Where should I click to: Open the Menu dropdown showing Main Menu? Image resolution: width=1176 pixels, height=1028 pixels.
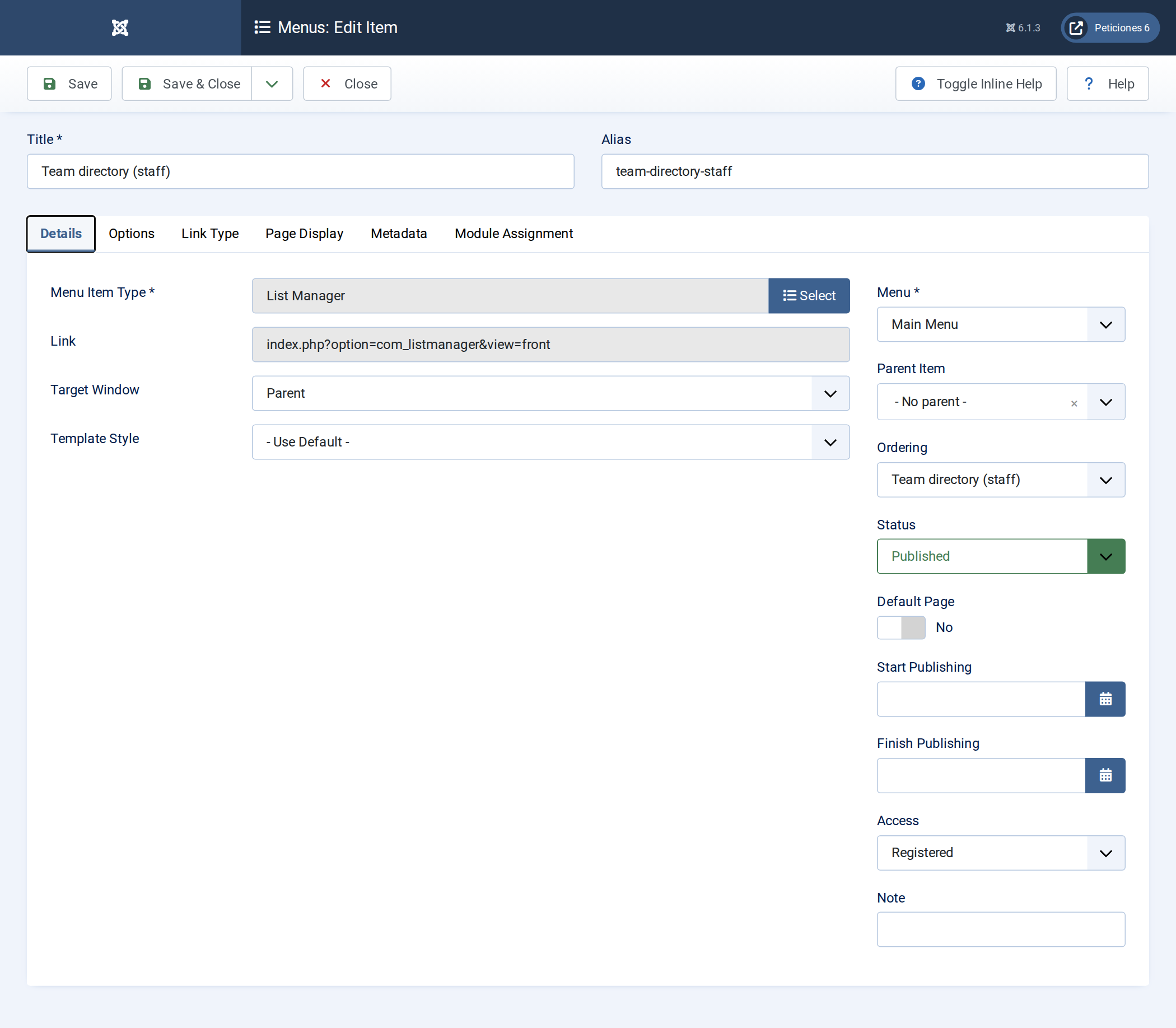pos(1001,325)
